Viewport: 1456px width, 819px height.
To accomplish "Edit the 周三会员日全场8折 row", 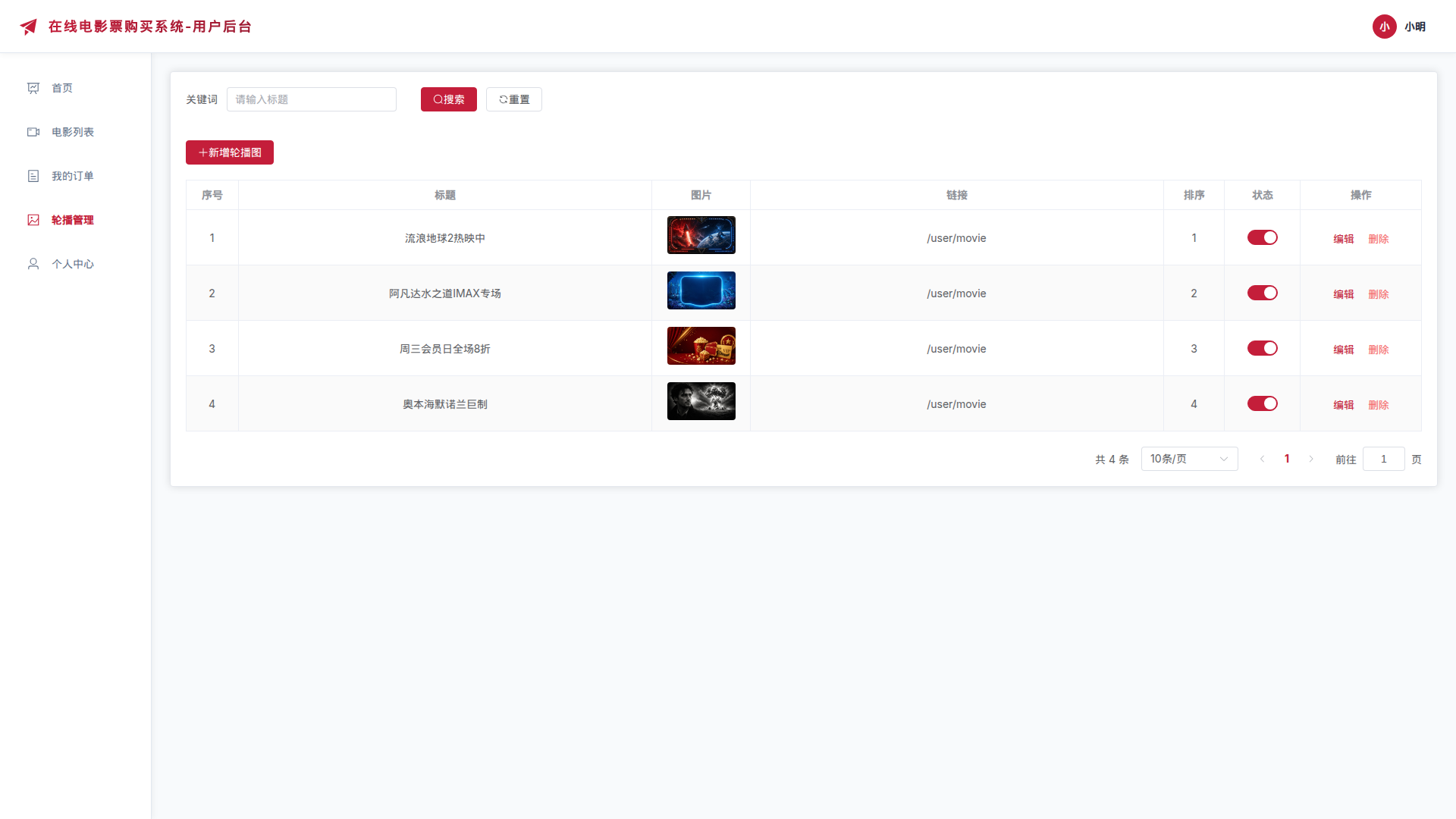I will pos(1344,350).
